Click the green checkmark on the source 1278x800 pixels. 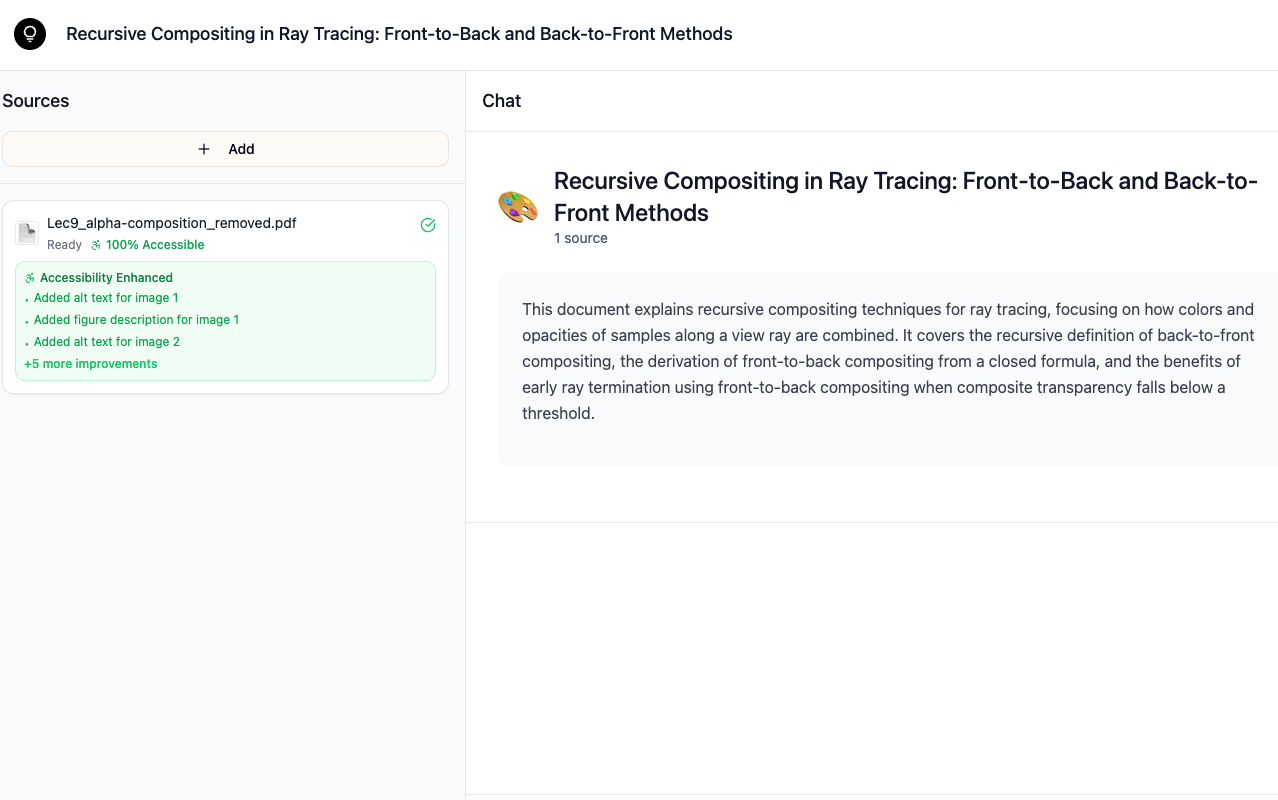tap(428, 225)
